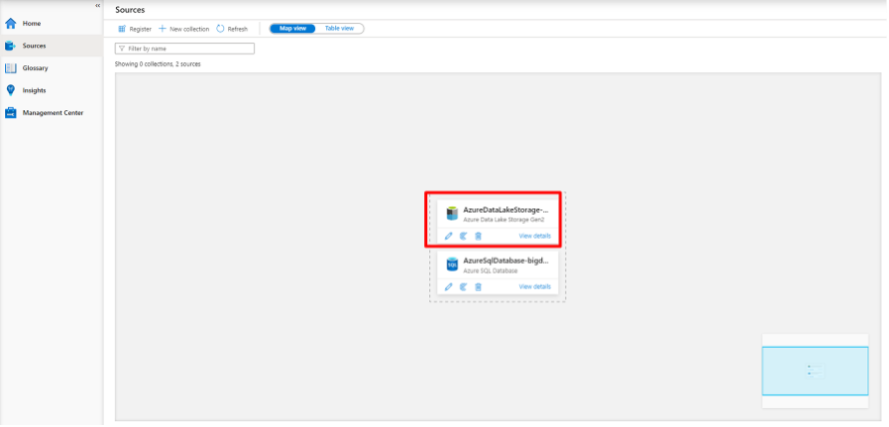Start new scan for AzureSqlDatabase source
This screenshot has height=427, width=889.
pyautogui.click(x=463, y=287)
